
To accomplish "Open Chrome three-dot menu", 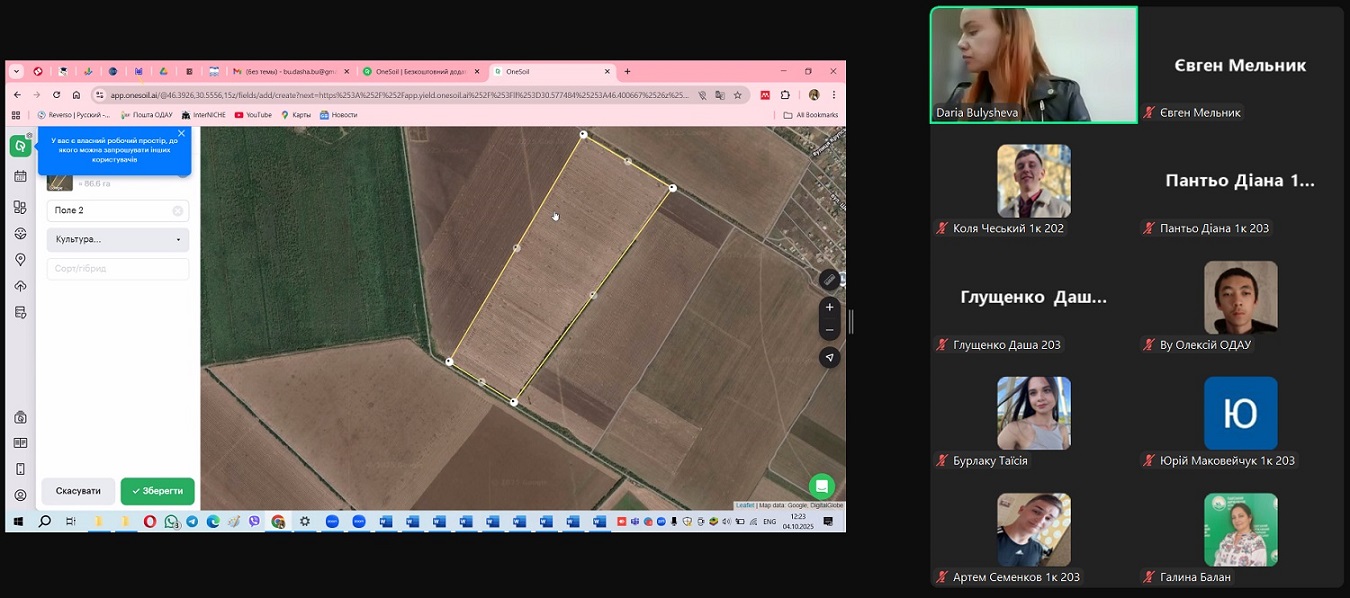I will pyautogui.click(x=834, y=95).
